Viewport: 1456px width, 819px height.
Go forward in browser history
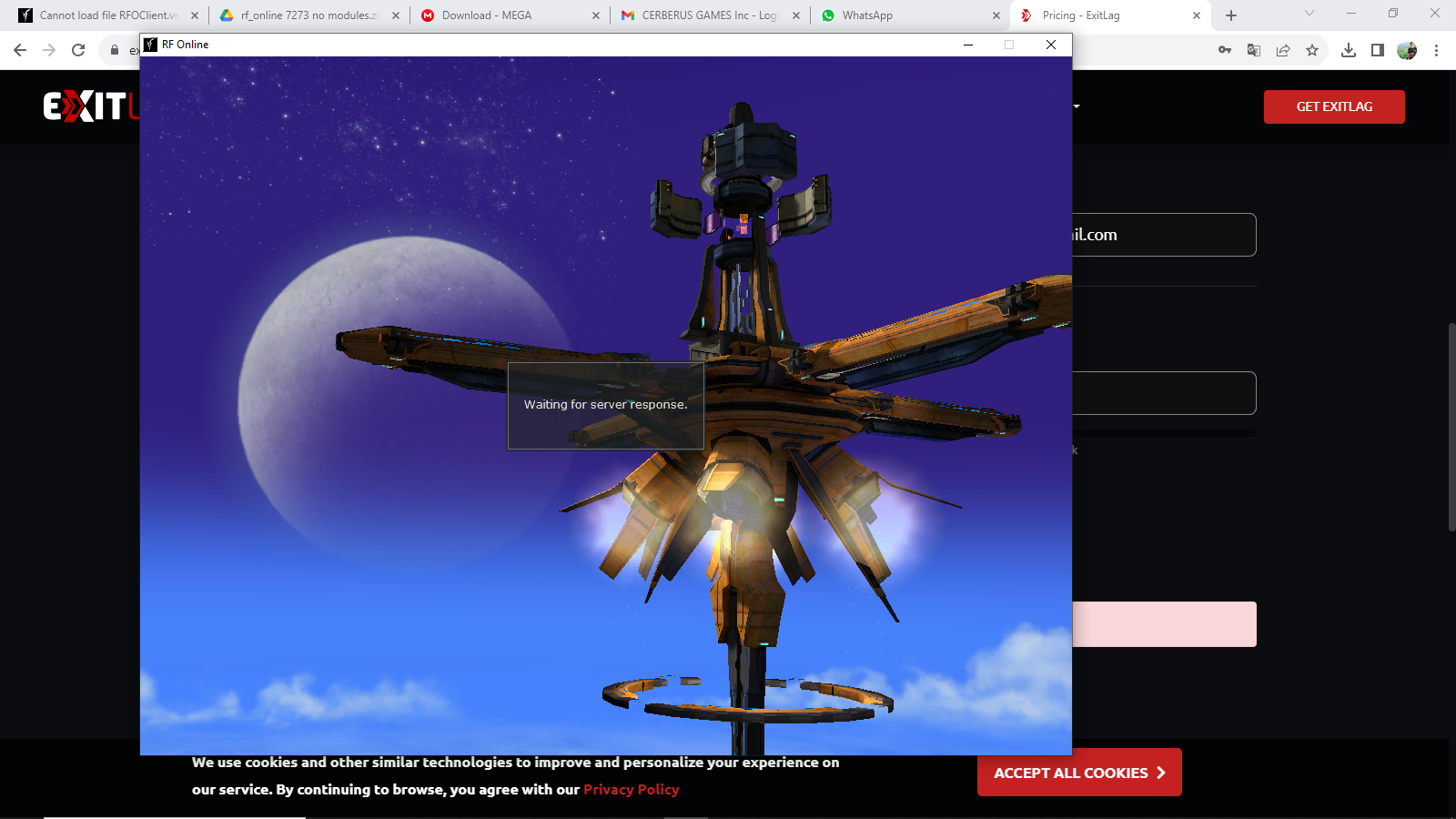[x=49, y=50]
